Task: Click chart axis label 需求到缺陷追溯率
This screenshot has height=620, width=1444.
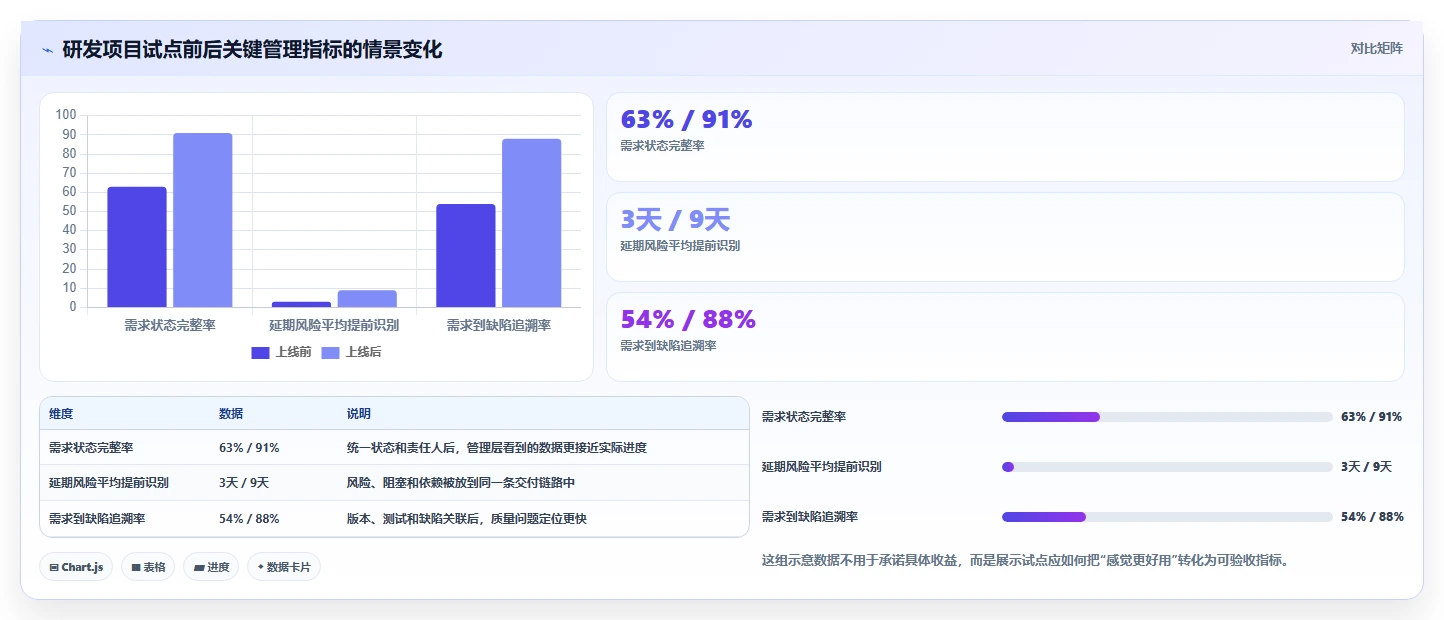Action: point(499,325)
